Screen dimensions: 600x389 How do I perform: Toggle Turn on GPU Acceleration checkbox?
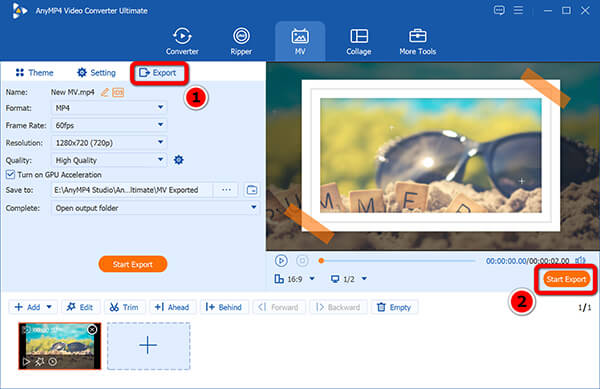pyautogui.click(x=10, y=175)
